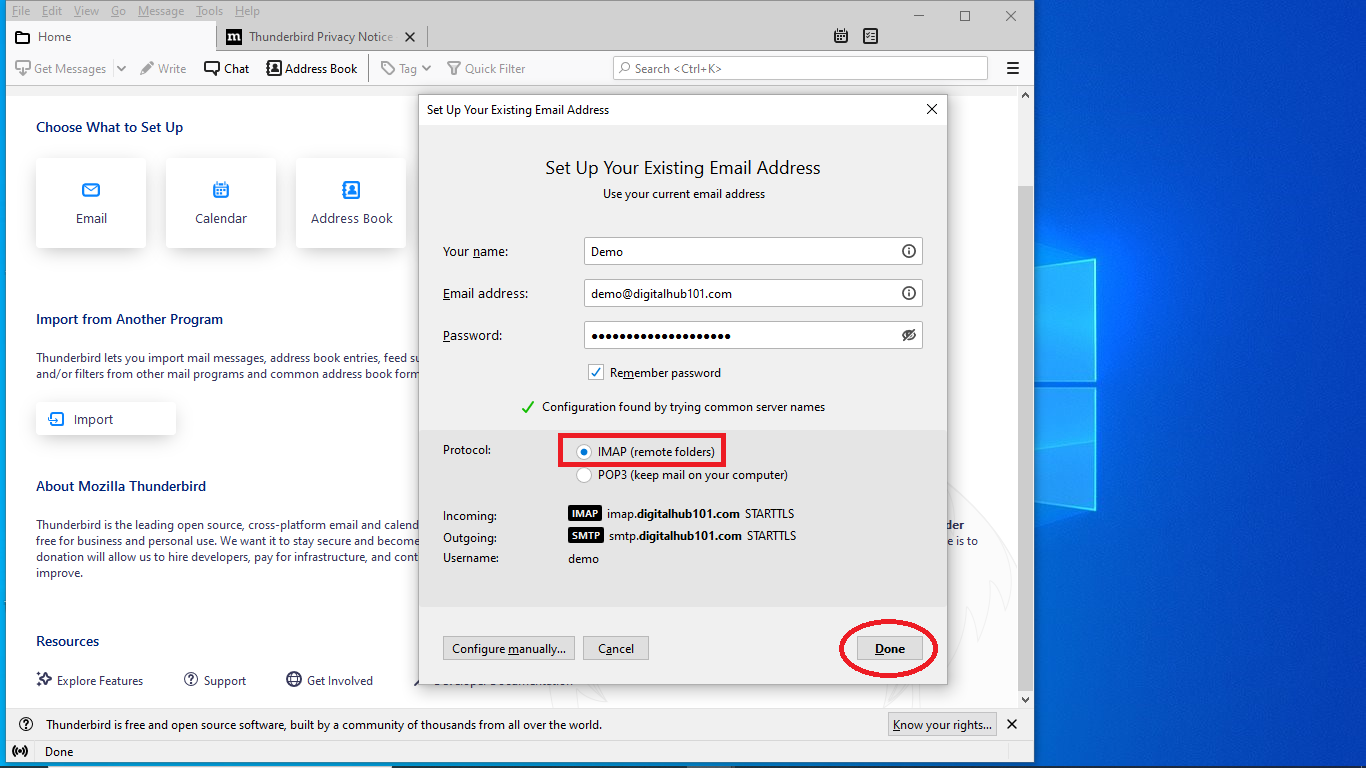Switch to the Home tab
The width and height of the screenshot is (1366, 768).
[x=111, y=37]
